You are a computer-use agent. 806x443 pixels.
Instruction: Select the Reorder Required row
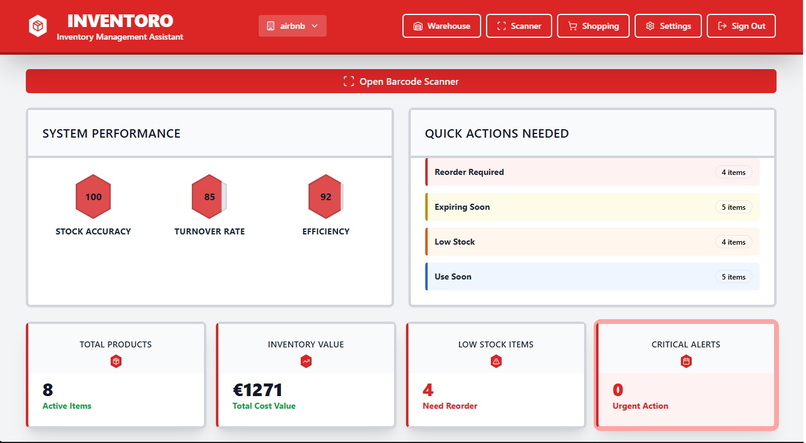tap(592, 172)
